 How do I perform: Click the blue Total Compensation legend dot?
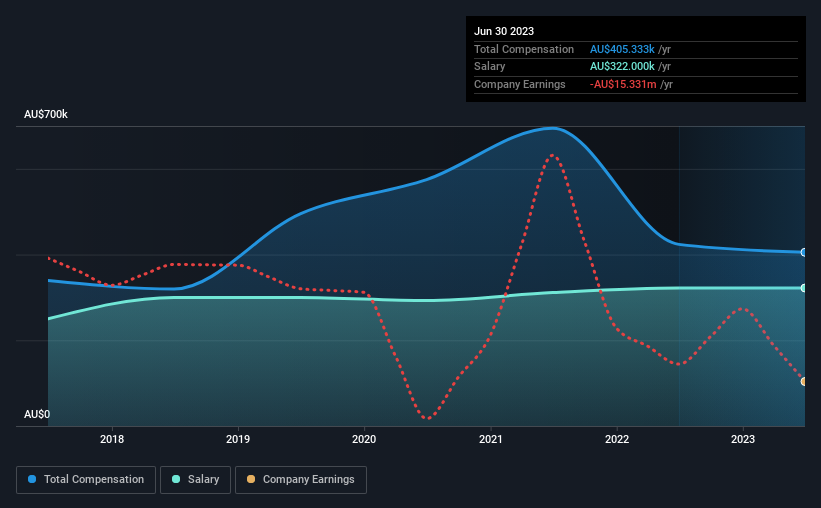point(32,479)
